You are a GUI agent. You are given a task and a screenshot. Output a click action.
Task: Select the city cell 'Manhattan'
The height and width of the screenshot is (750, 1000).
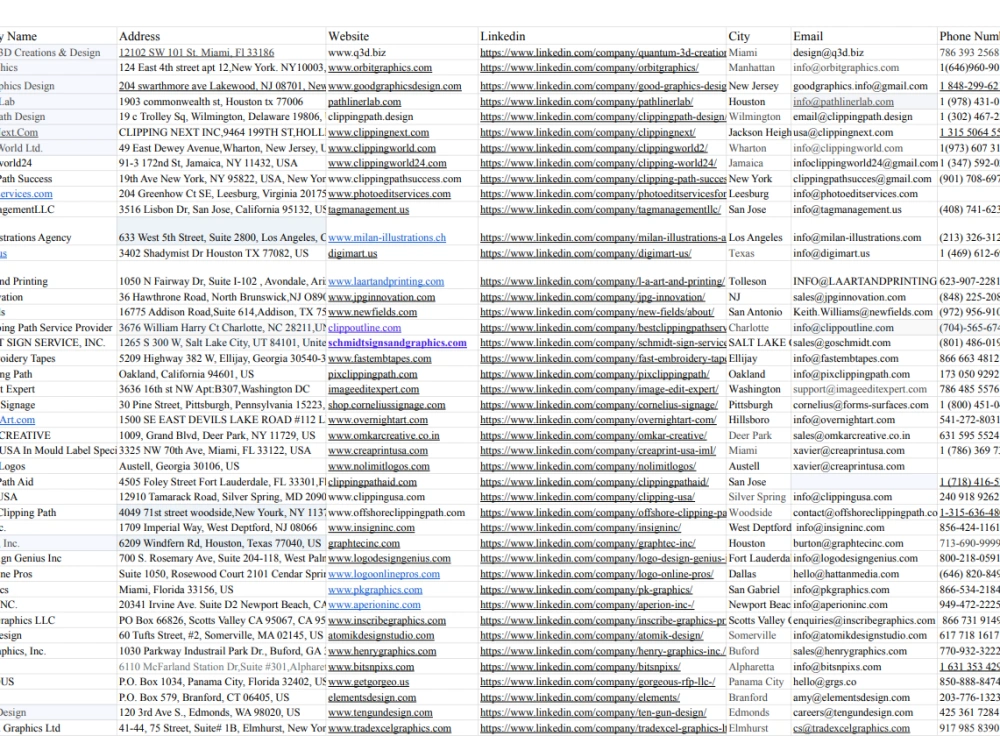click(x=759, y=68)
